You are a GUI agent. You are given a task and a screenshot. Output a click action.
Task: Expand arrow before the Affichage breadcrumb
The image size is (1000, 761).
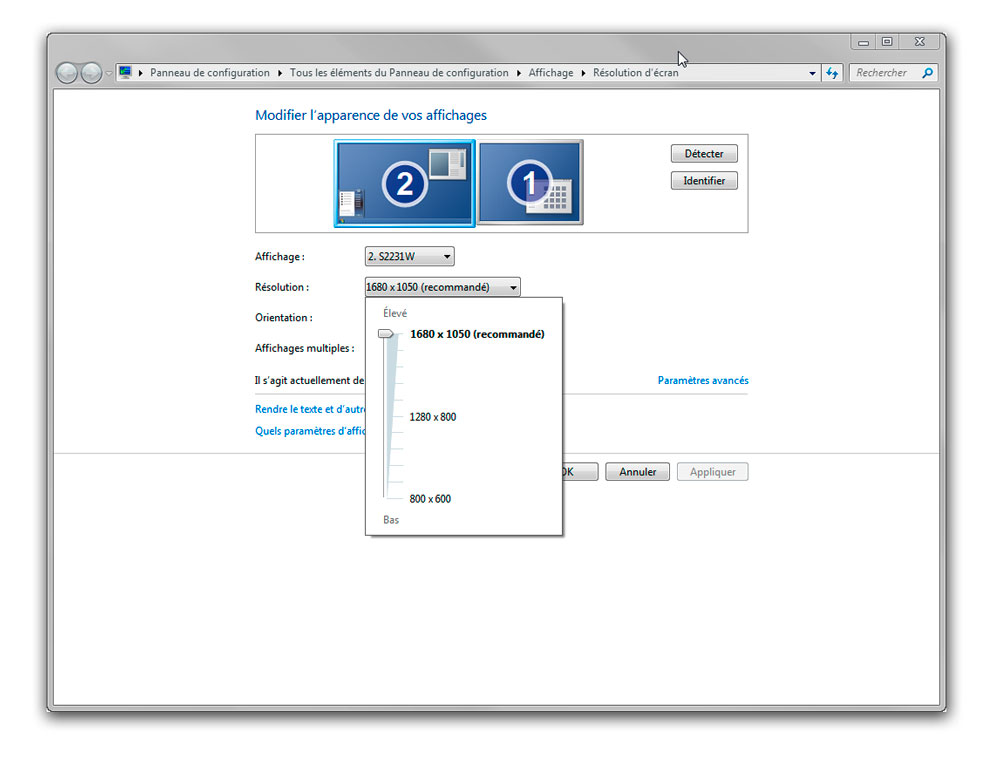[518, 73]
